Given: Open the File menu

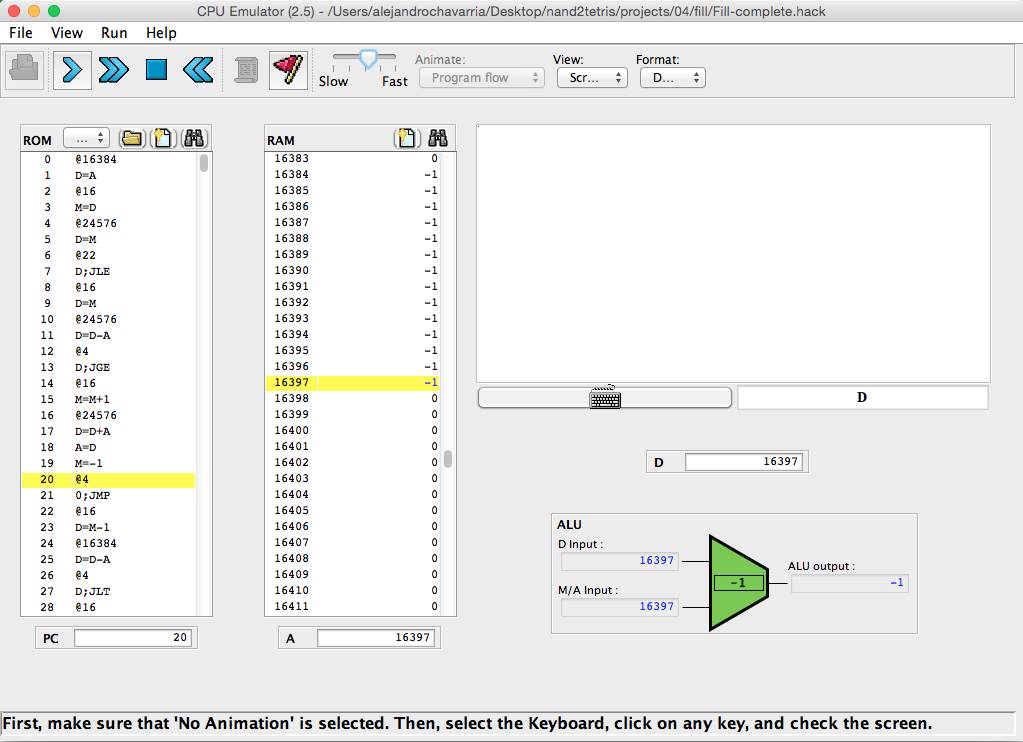Looking at the screenshot, I should tap(21, 33).
